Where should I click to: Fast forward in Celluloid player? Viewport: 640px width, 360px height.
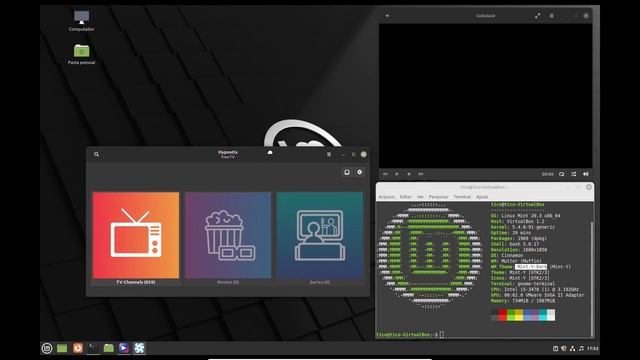420,174
